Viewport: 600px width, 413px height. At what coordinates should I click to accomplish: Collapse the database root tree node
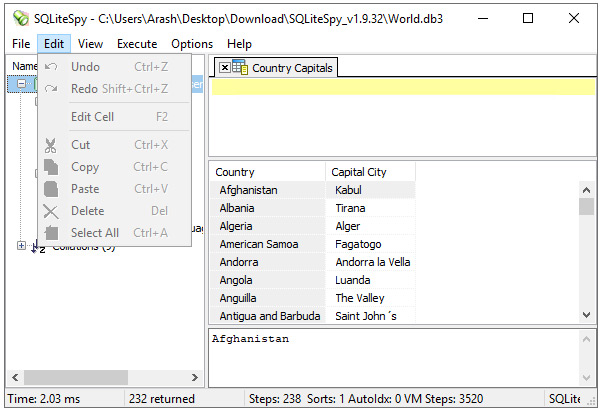tap(21, 83)
